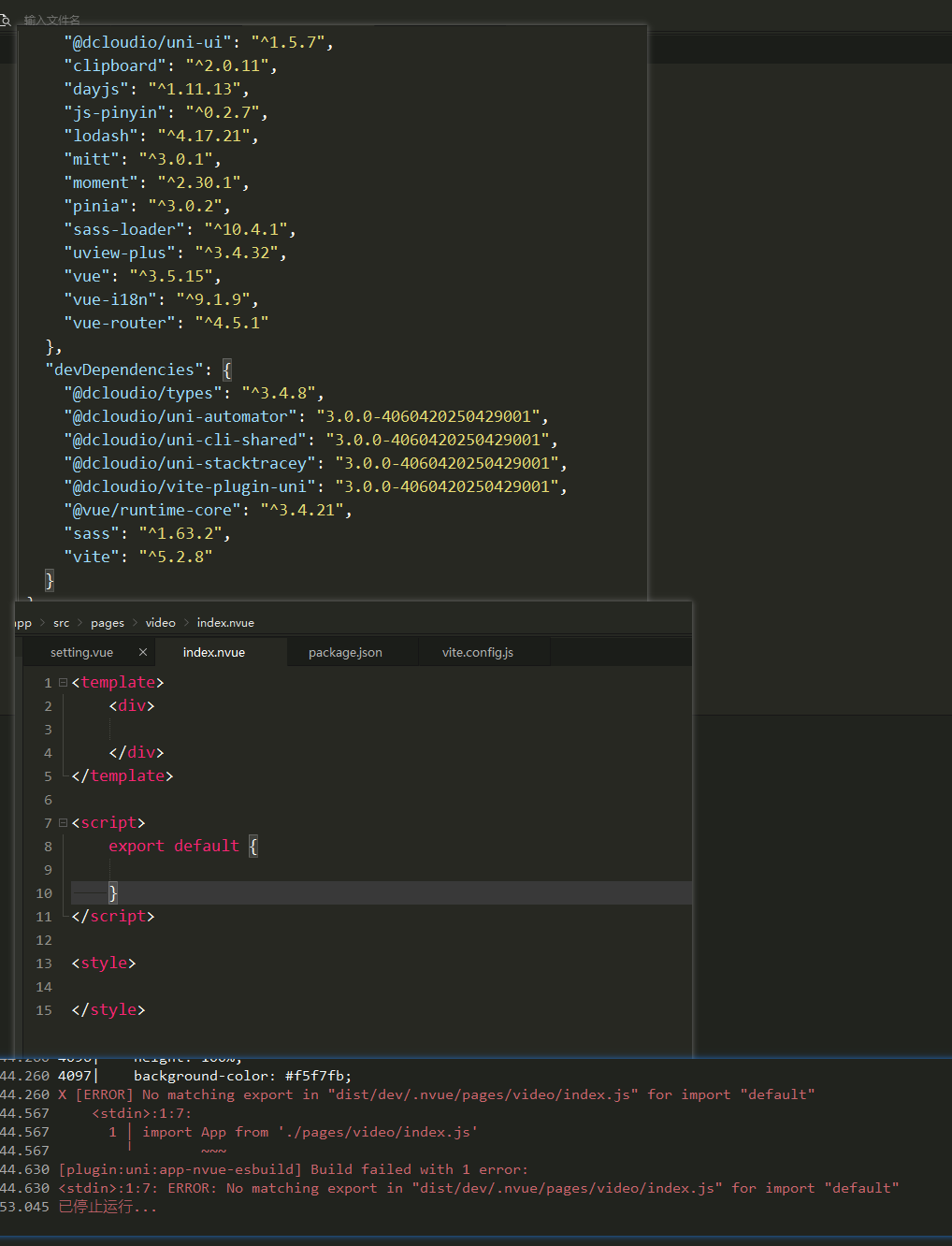Click line number 14 in the gutter

tap(44, 987)
